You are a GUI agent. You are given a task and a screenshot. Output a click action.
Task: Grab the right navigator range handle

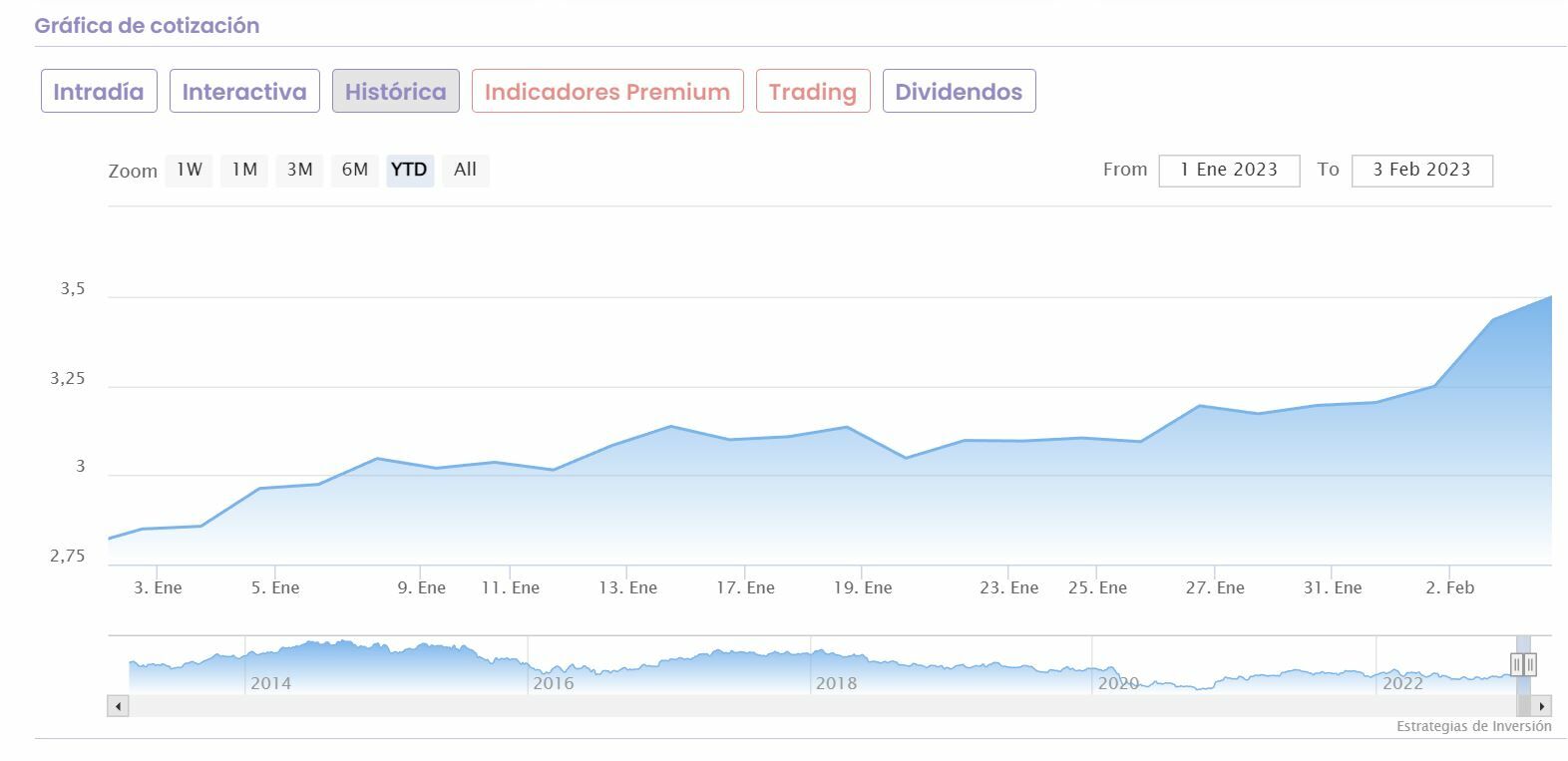click(1530, 664)
